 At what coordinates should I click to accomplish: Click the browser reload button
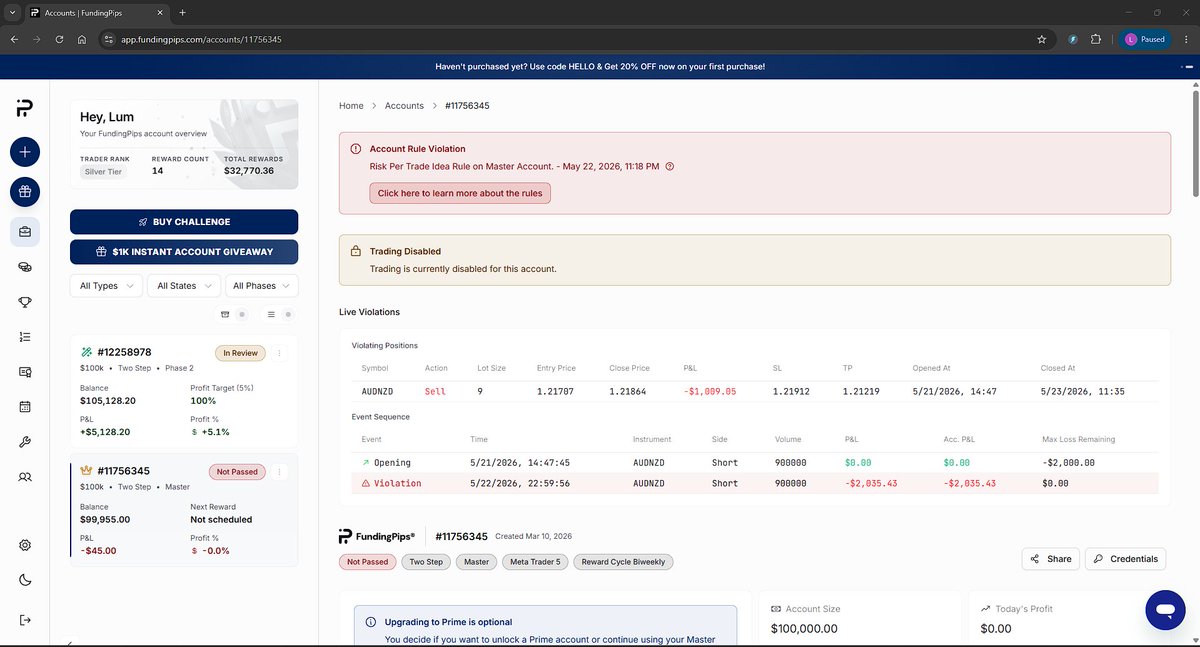[x=60, y=39]
